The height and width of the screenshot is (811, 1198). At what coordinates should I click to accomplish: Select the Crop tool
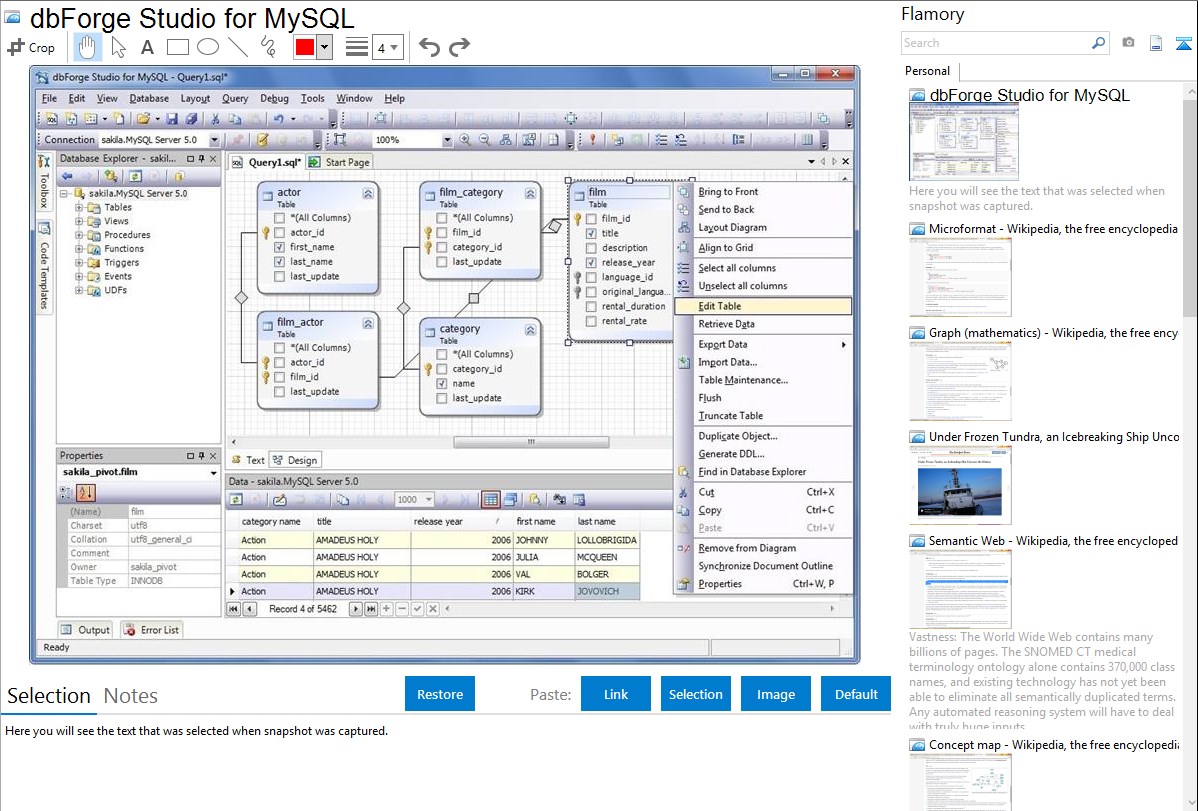[31, 47]
